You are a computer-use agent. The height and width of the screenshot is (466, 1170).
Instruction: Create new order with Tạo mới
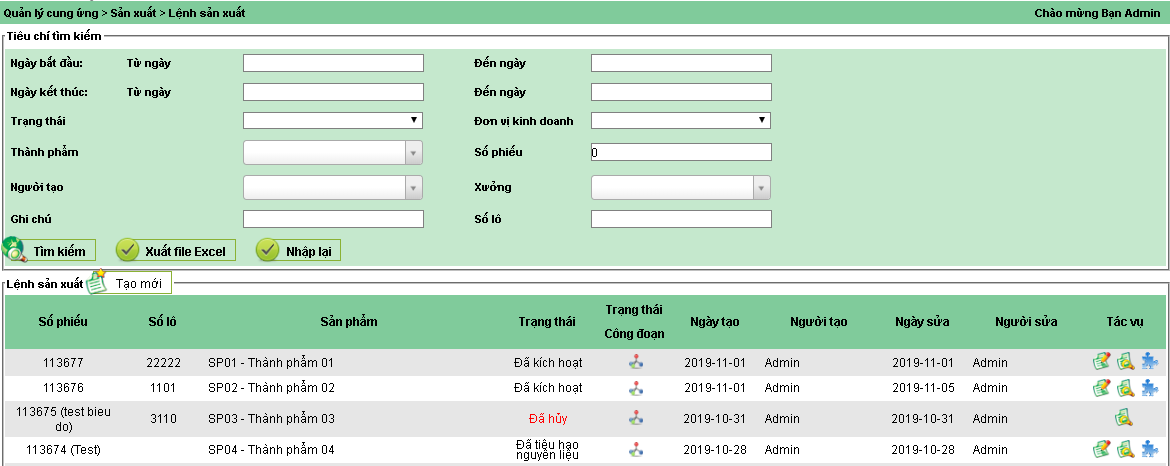click(x=130, y=283)
